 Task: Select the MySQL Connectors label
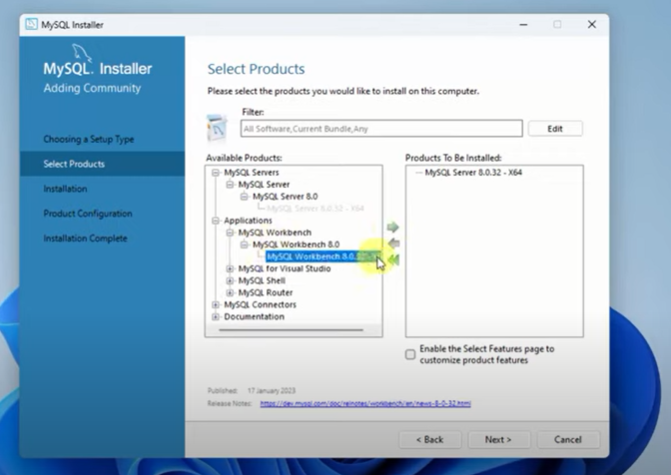[x=260, y=305]
